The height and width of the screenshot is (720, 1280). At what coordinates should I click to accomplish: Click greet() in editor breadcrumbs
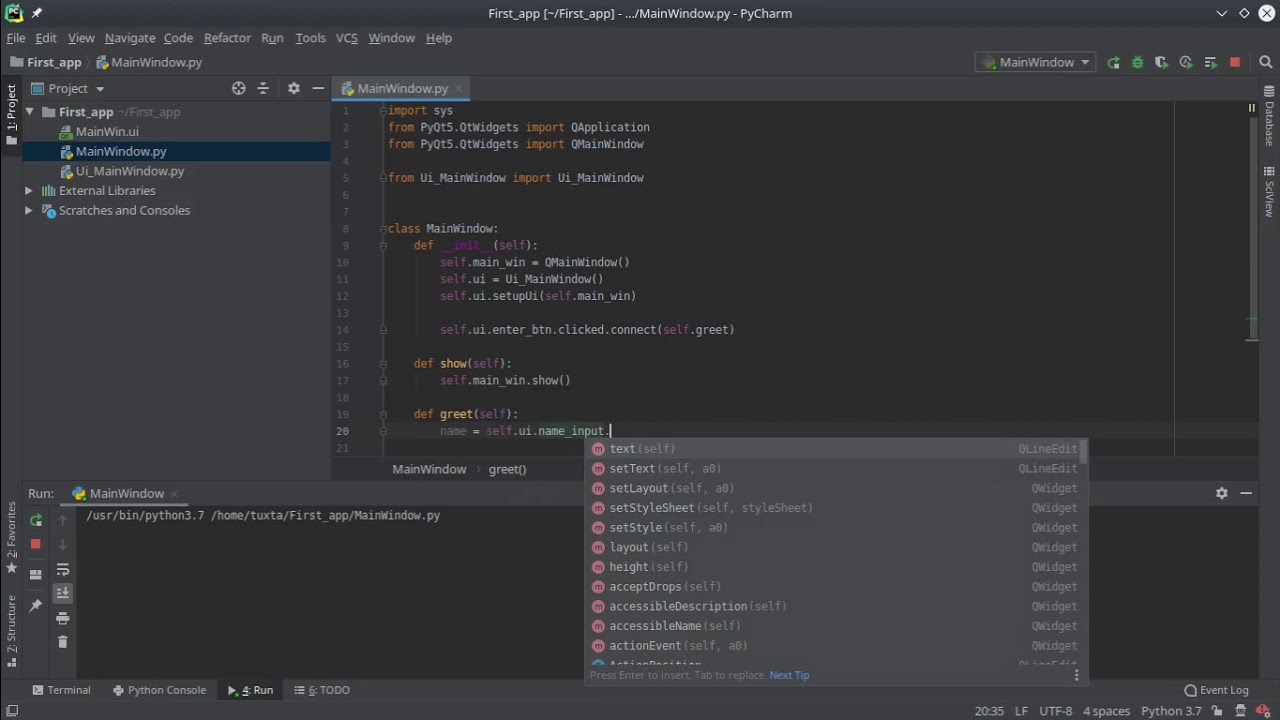[x=507, y=469]
